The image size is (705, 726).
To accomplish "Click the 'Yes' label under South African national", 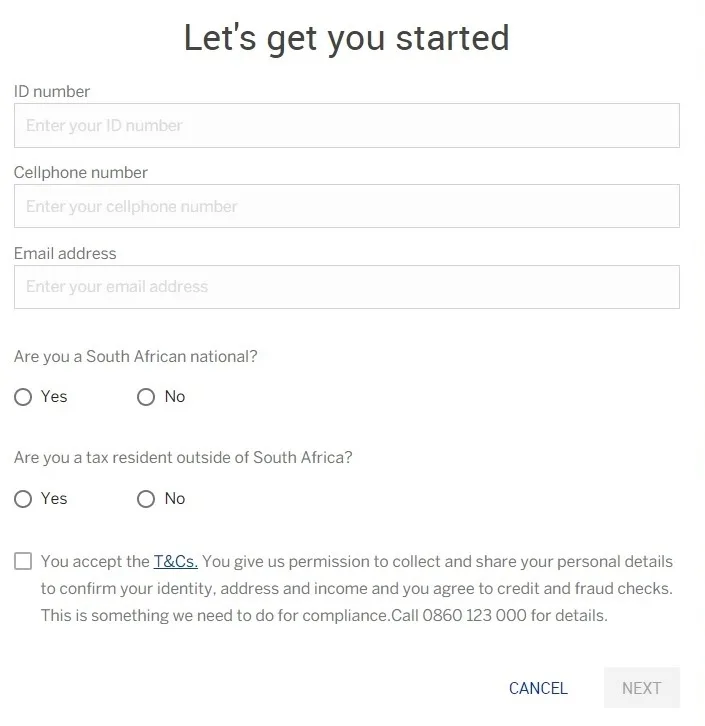I will pos(54,397).
